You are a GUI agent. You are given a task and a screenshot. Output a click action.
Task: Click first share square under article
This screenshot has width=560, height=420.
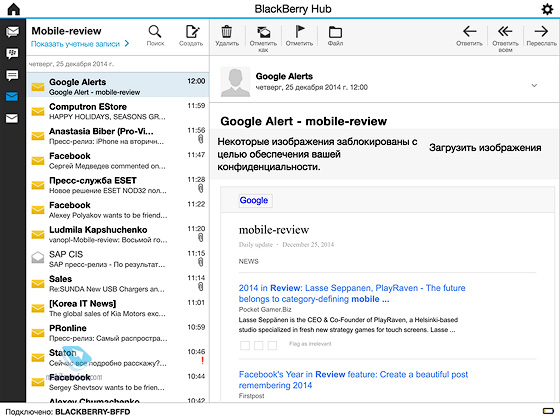point(245,345)
